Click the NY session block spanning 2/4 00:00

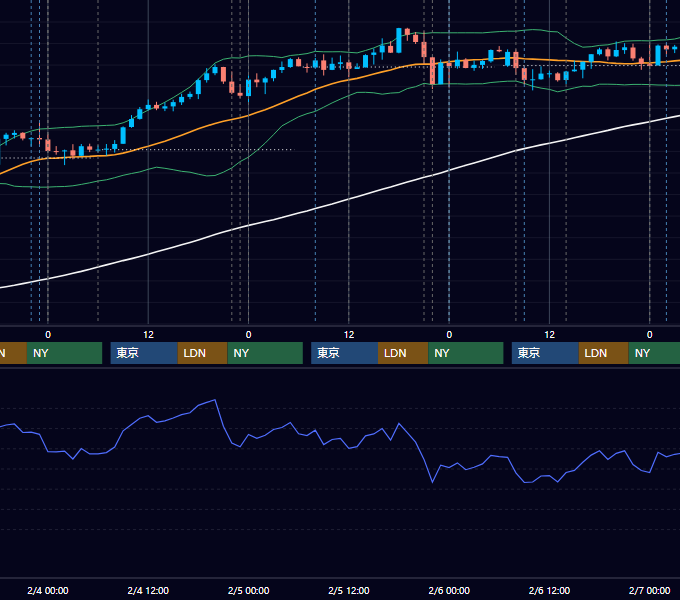coord(64,353)
